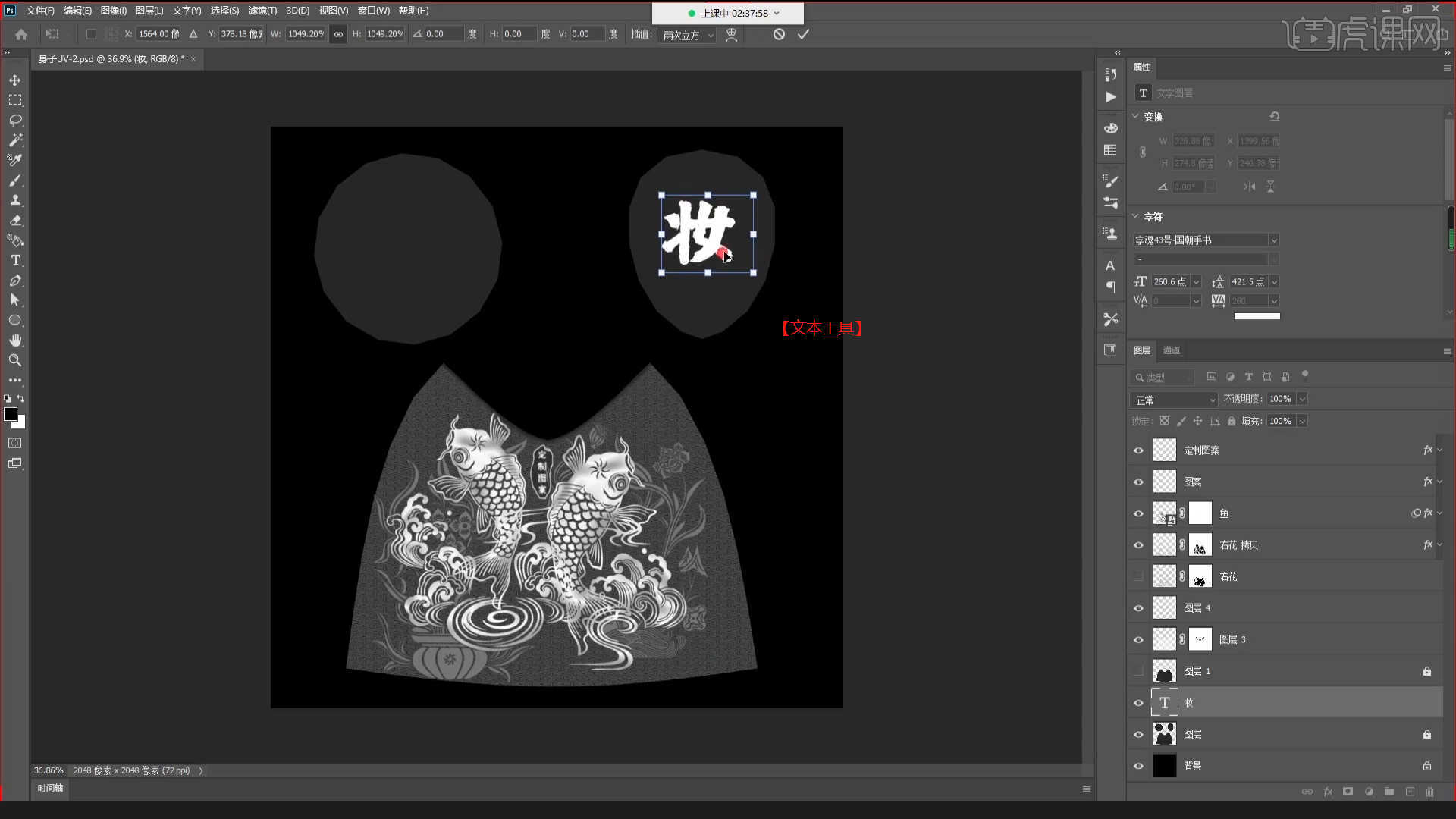The height and width of the screenshot is (819, 1456).
Task: Select the Move tool
Action: point(15,80)
